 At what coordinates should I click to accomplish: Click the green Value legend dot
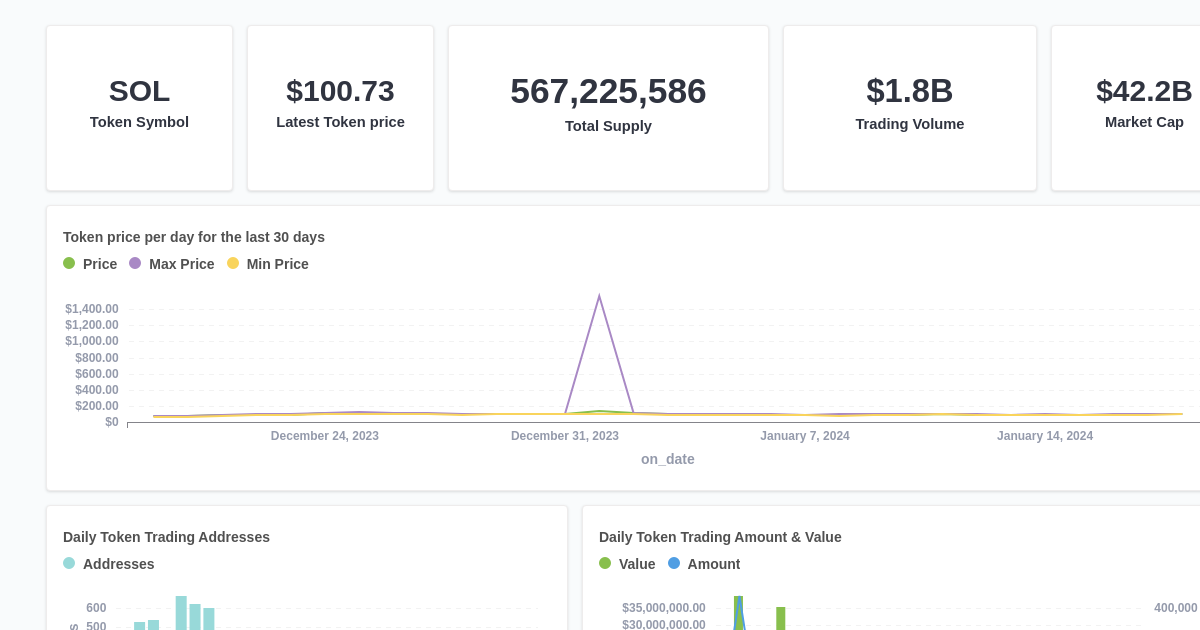[603, 563]
